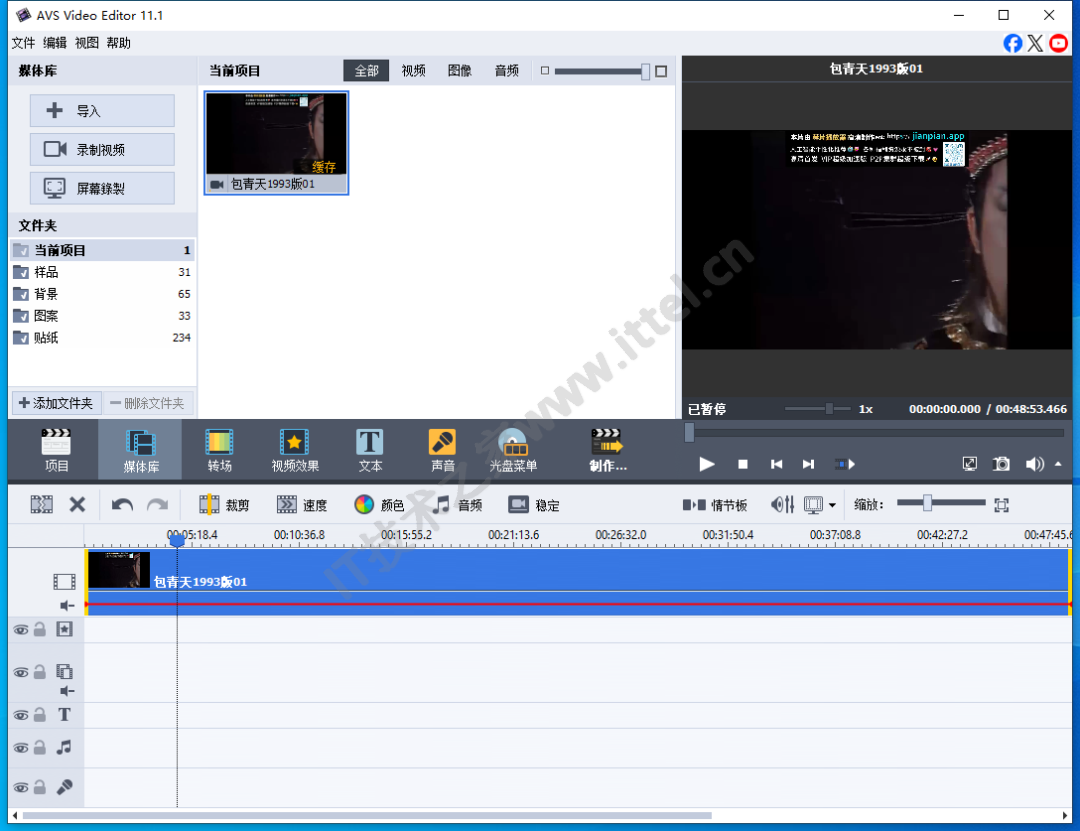This screenshot has height=831, width=1080.
Task: Open the Facebook link icon
Action: [1012, 43]
